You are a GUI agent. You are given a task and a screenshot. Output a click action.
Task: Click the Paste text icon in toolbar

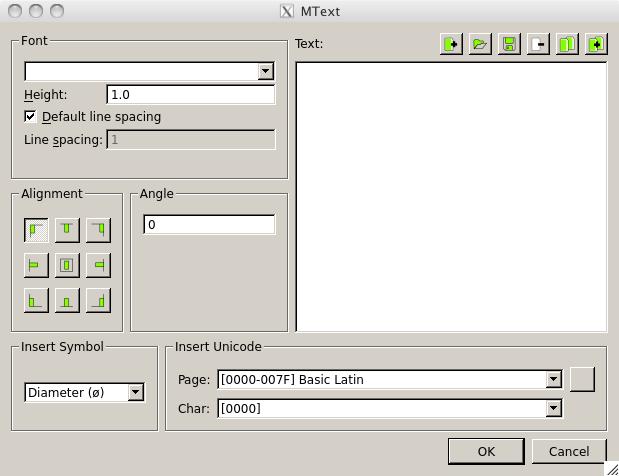[x=596, y=44]
